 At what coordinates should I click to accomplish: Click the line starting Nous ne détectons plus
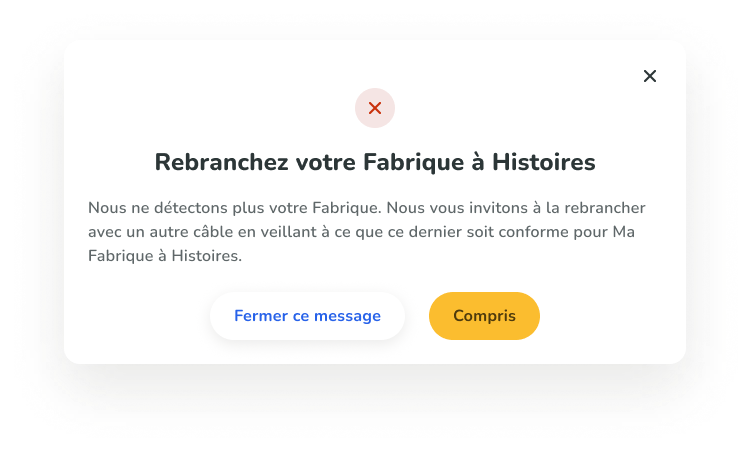[x=367, y=208]
